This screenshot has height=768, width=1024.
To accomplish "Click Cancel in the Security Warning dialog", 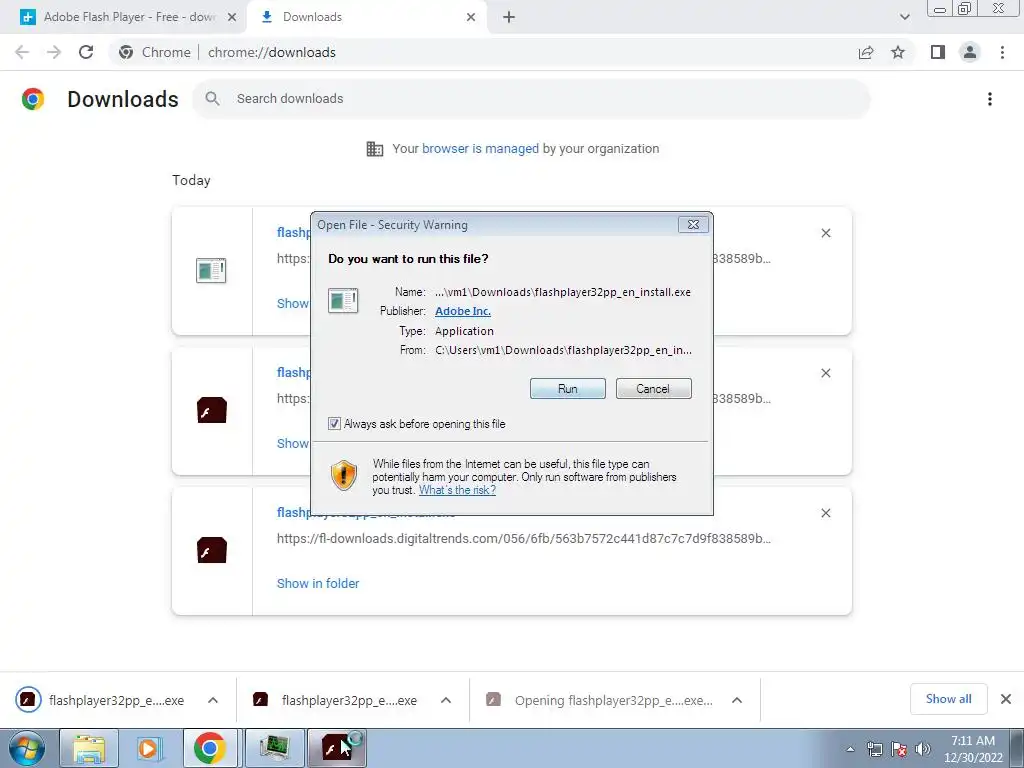I will tap(653, 389).
